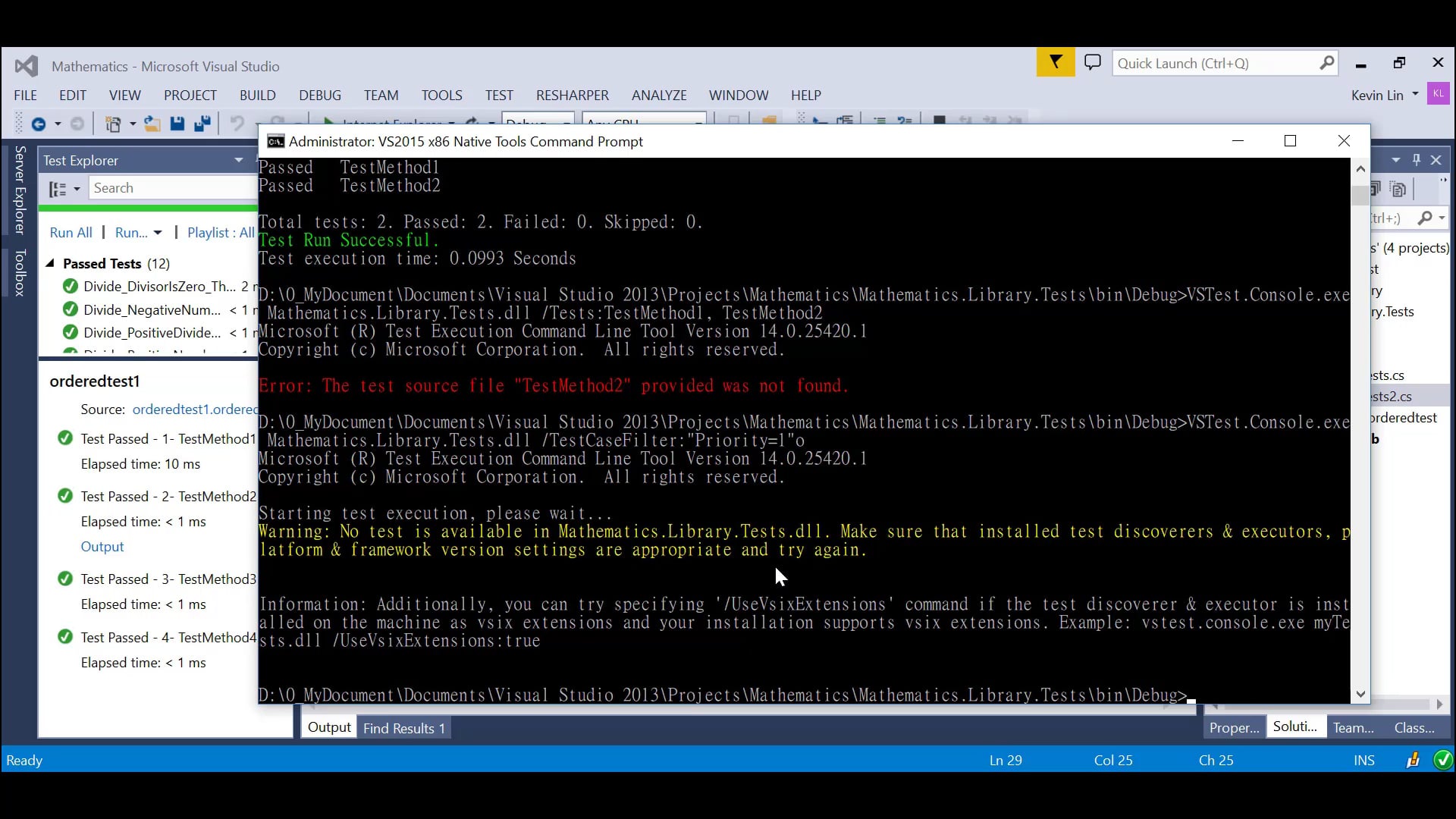Viewport: 1456px width, 819px height.
Task: Toggle the pushpin on Solution Explorer panel
Action: [x=1416, y=159]
